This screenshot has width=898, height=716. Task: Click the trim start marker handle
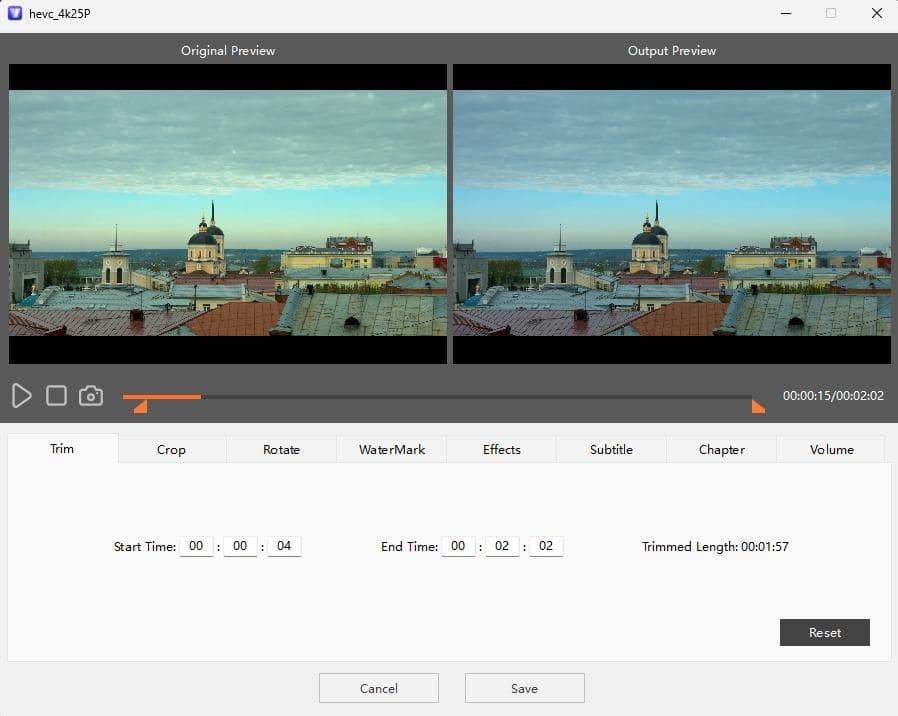coord(141,406)
